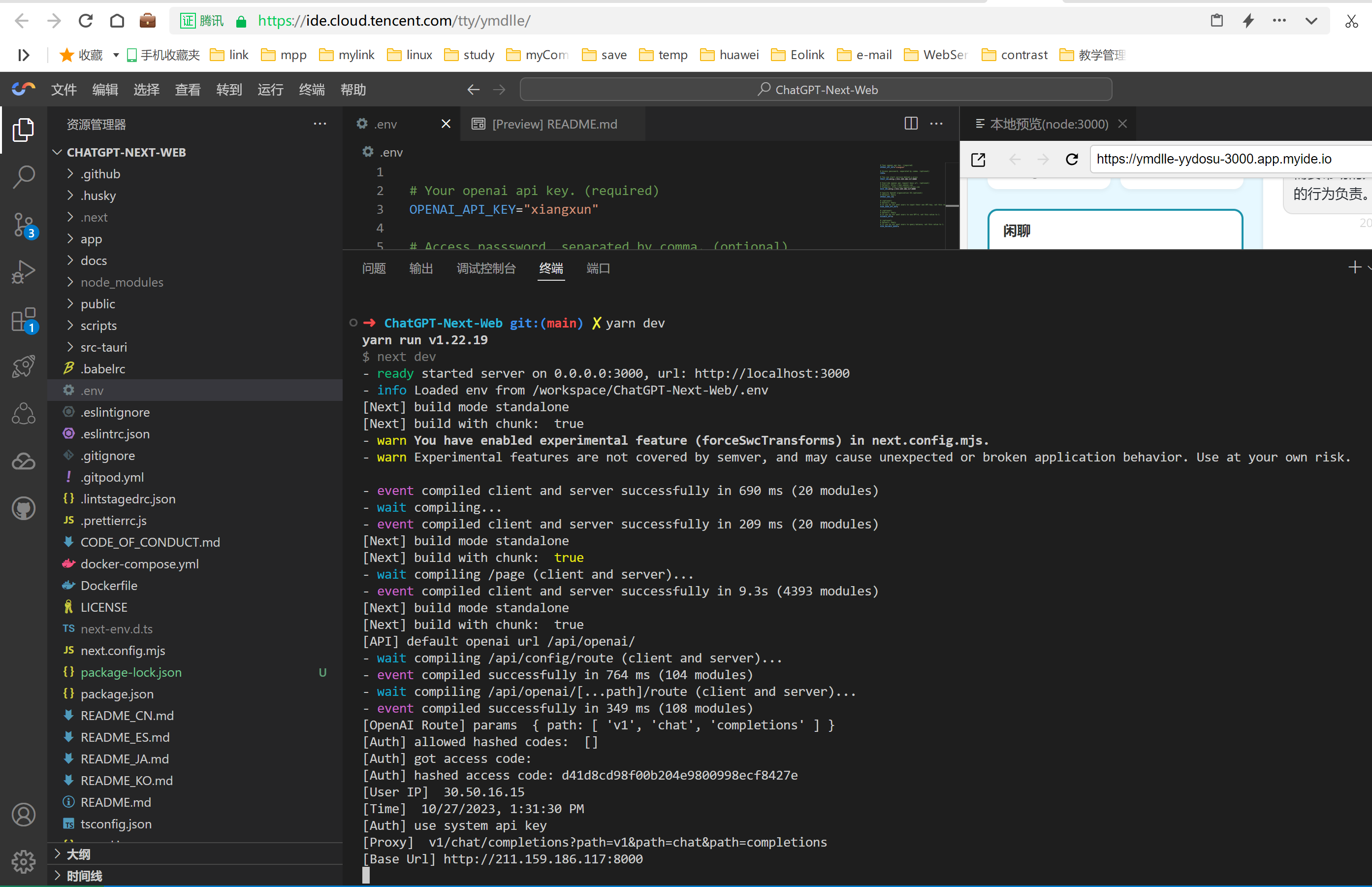Viewport: 1372px width, 887px height.
Task: Open the Manage gear at sidebar bottom
Action: click(x=24, y=862)
